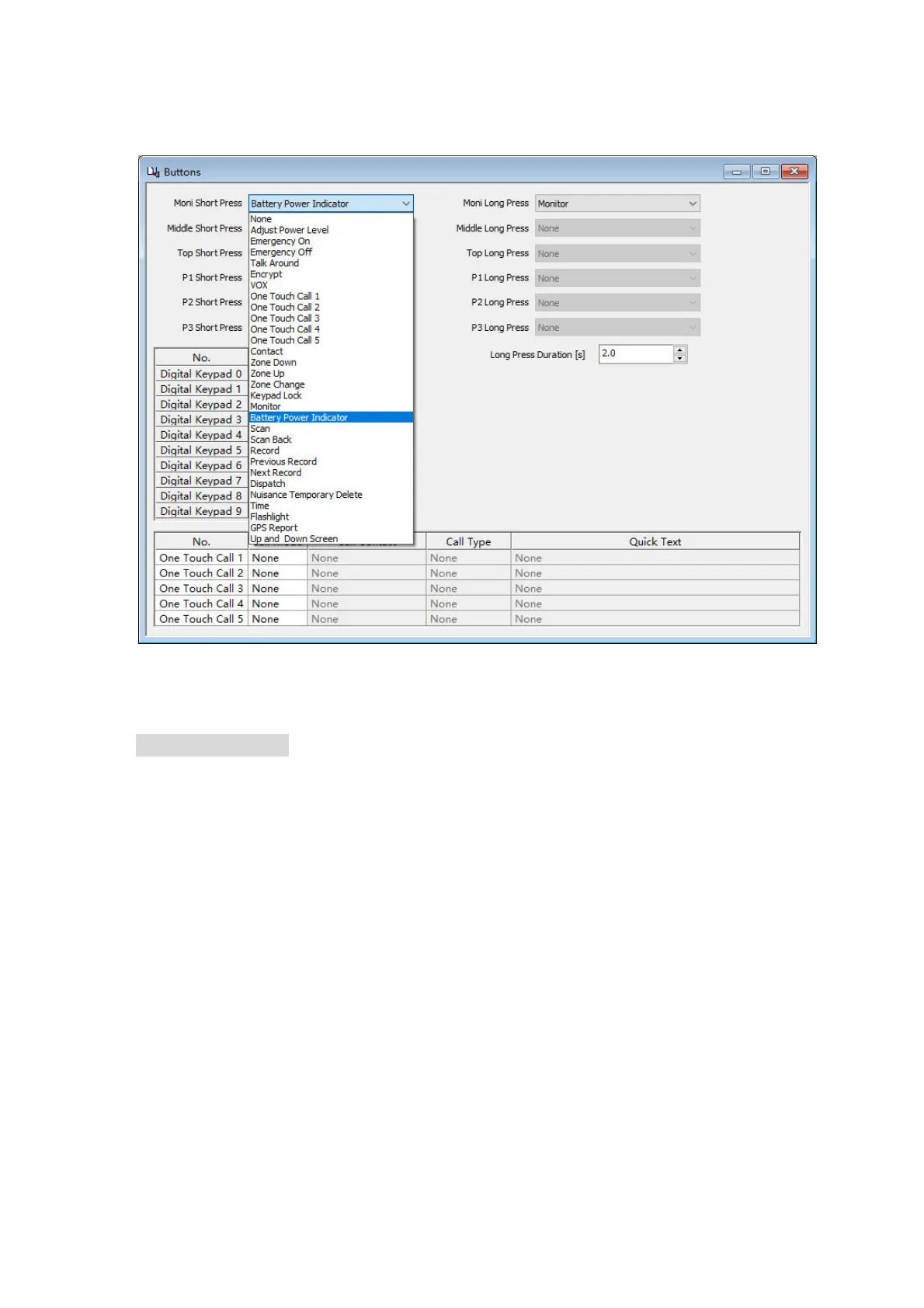Select Digital Keypad 3 row
The image size is (924, 1308).
click(201, 419)
